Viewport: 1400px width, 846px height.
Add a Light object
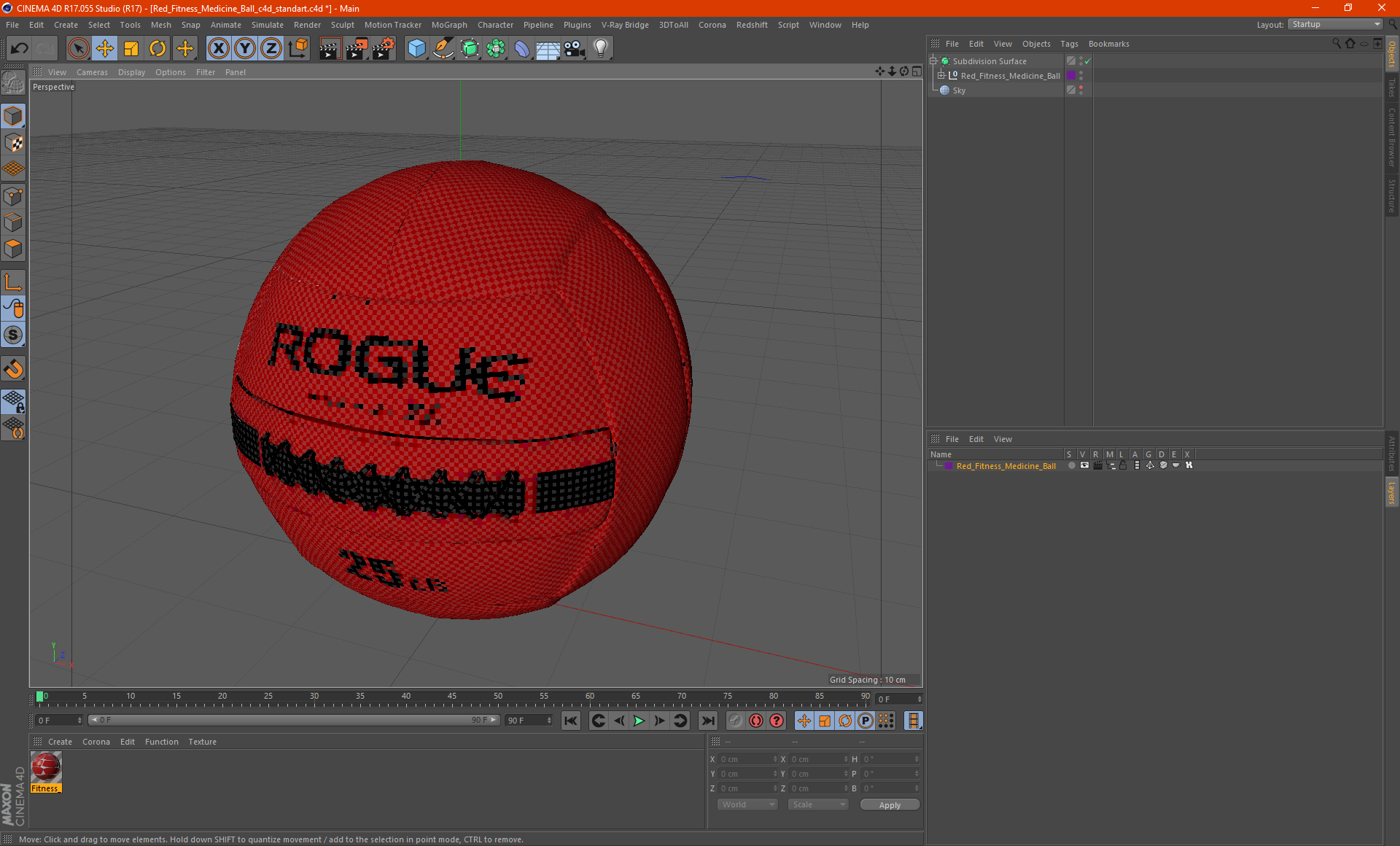coord(601,49)
